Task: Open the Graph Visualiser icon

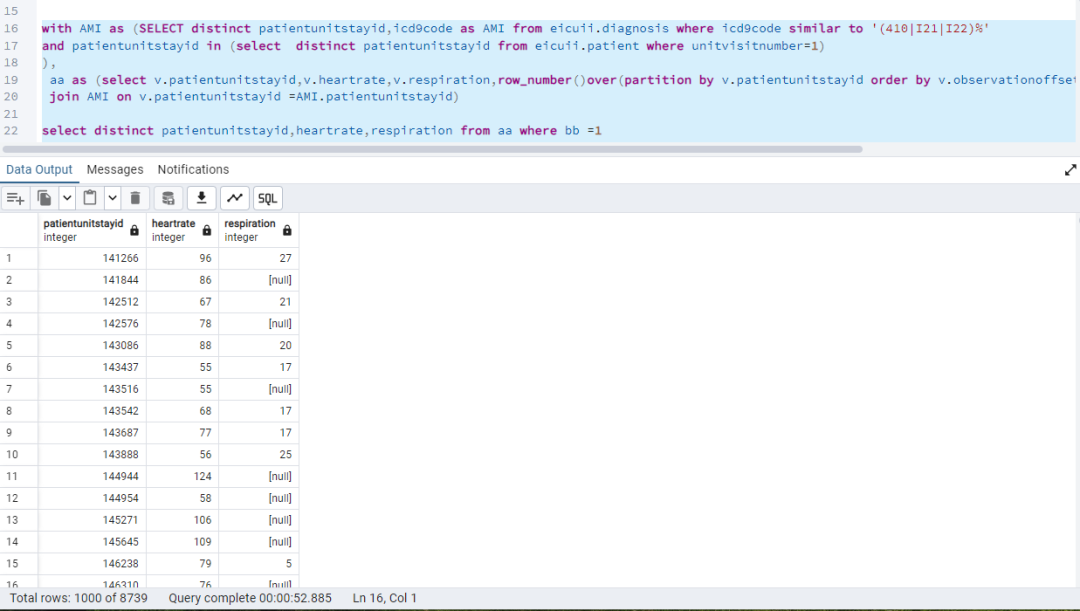Action: tap(234, 198)
